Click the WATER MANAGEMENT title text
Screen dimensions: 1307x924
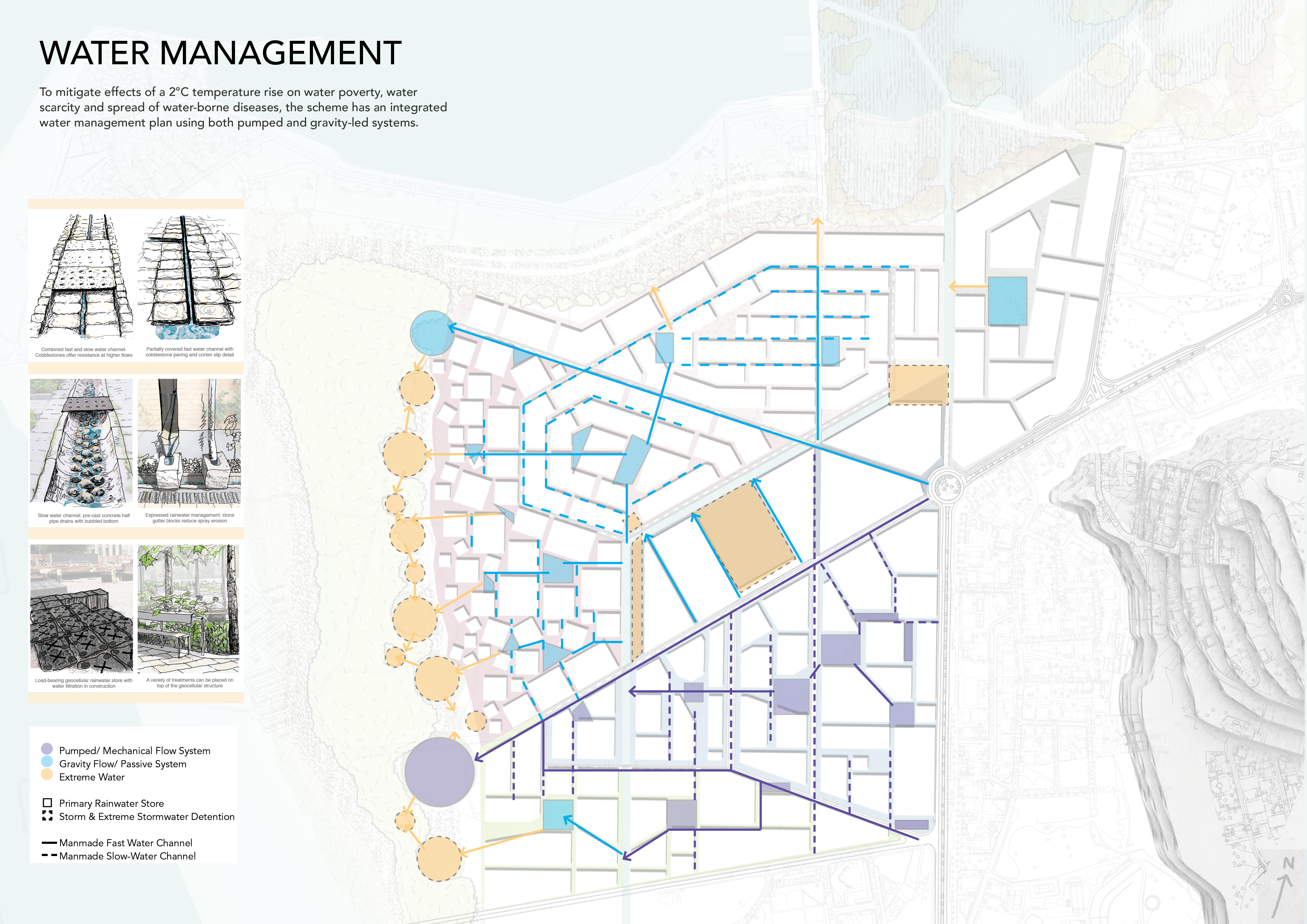[x=220, y=53]
